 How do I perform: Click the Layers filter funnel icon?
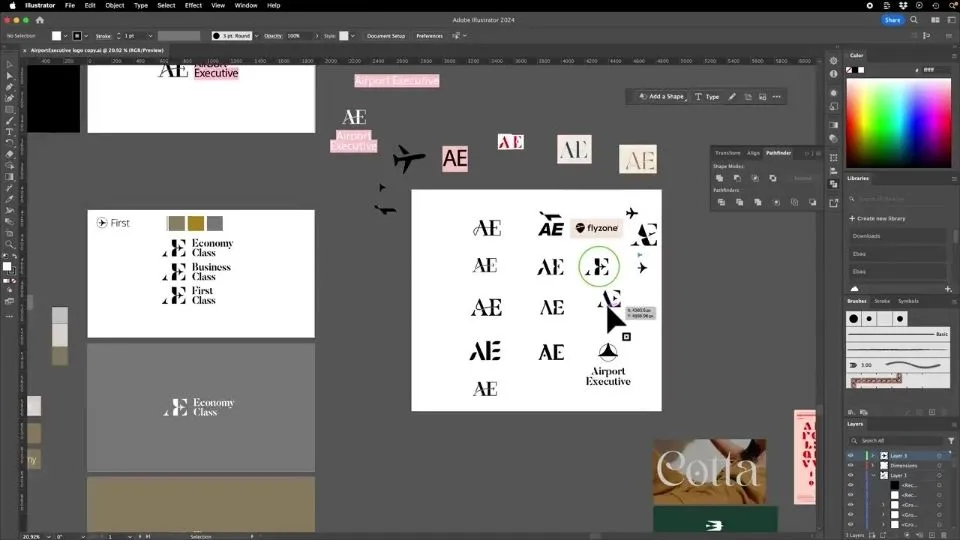click(x=951, y=440)
